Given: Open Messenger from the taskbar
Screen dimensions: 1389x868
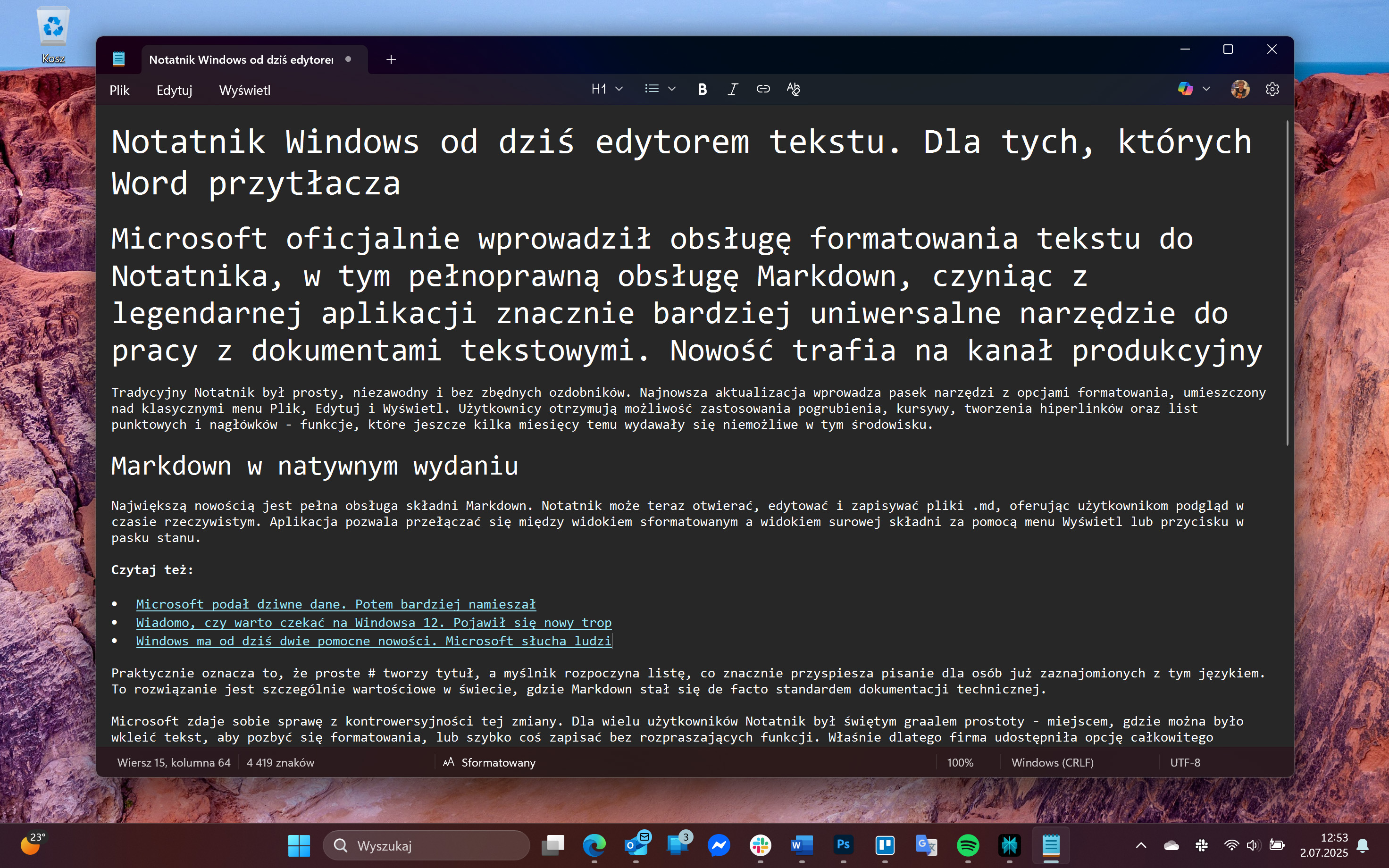Looking at the screenshot, I should [719, 845].
